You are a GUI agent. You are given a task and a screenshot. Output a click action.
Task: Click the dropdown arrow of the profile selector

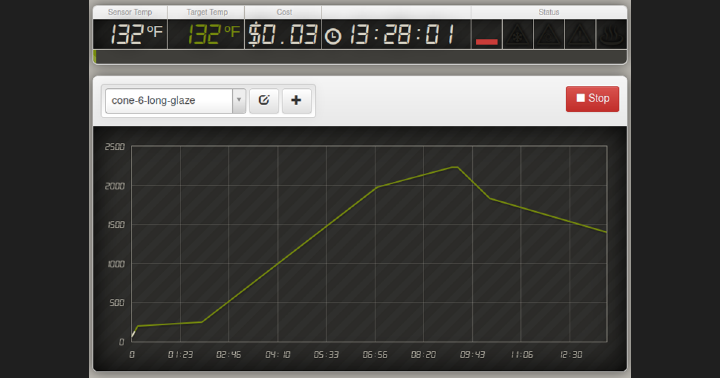pos(239,101)
